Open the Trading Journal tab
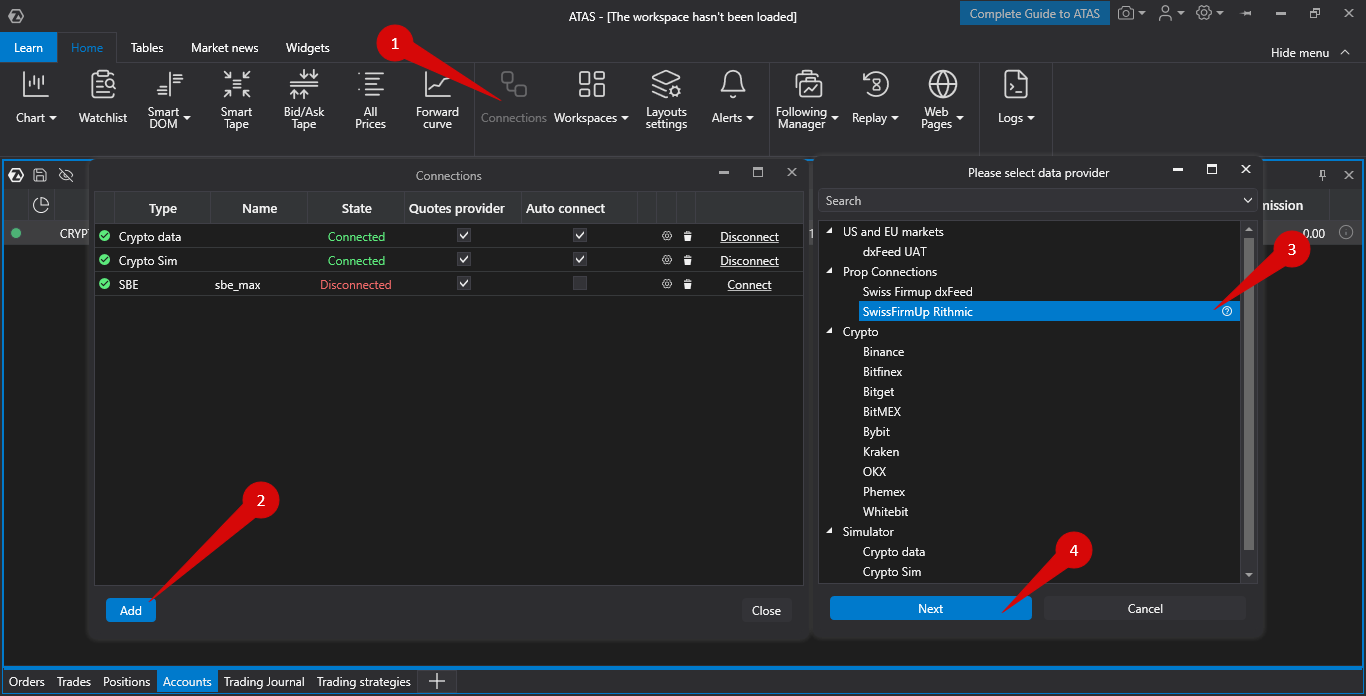 pos(264,681)
